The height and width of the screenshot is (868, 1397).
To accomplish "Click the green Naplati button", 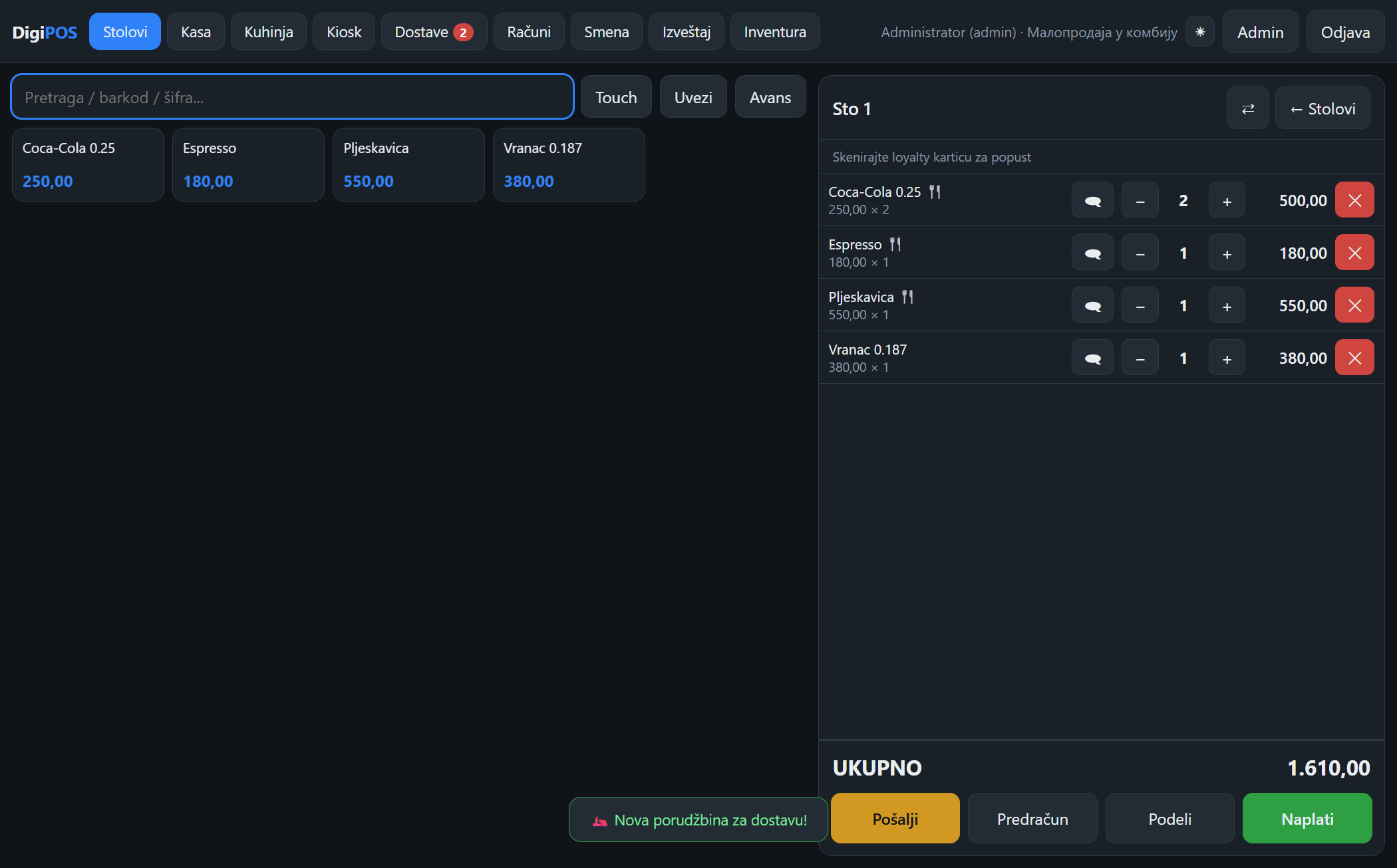I will (1307, 819).
